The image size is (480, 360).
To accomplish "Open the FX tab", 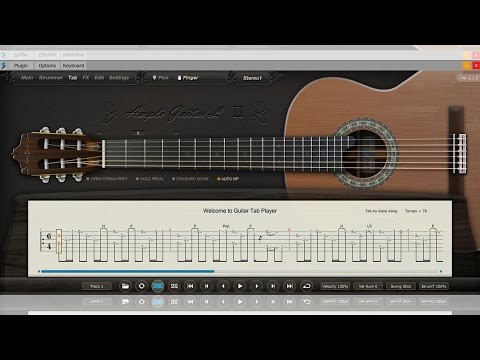I will 86,78.
